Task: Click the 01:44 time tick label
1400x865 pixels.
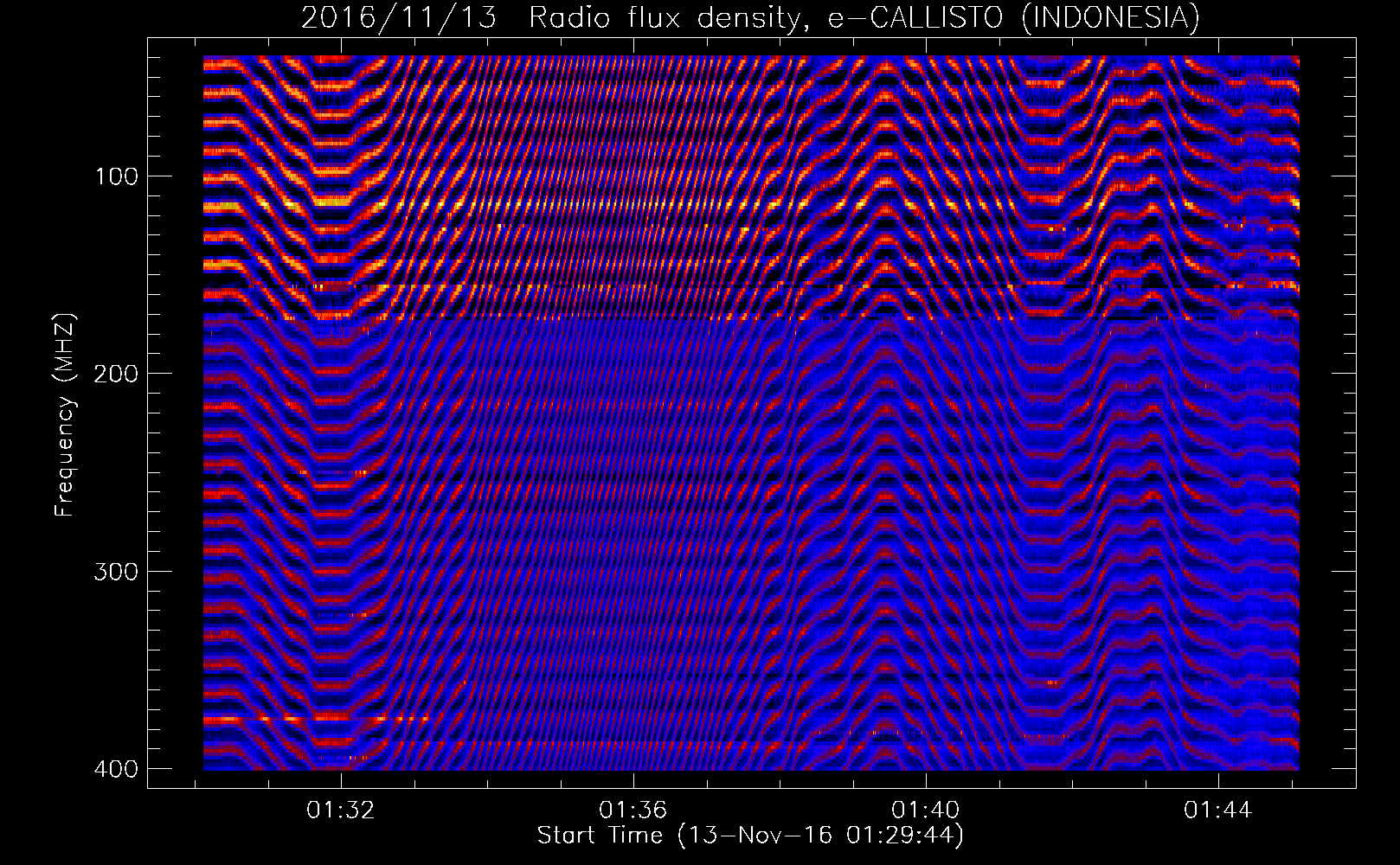Action: tap(1218, 811)
